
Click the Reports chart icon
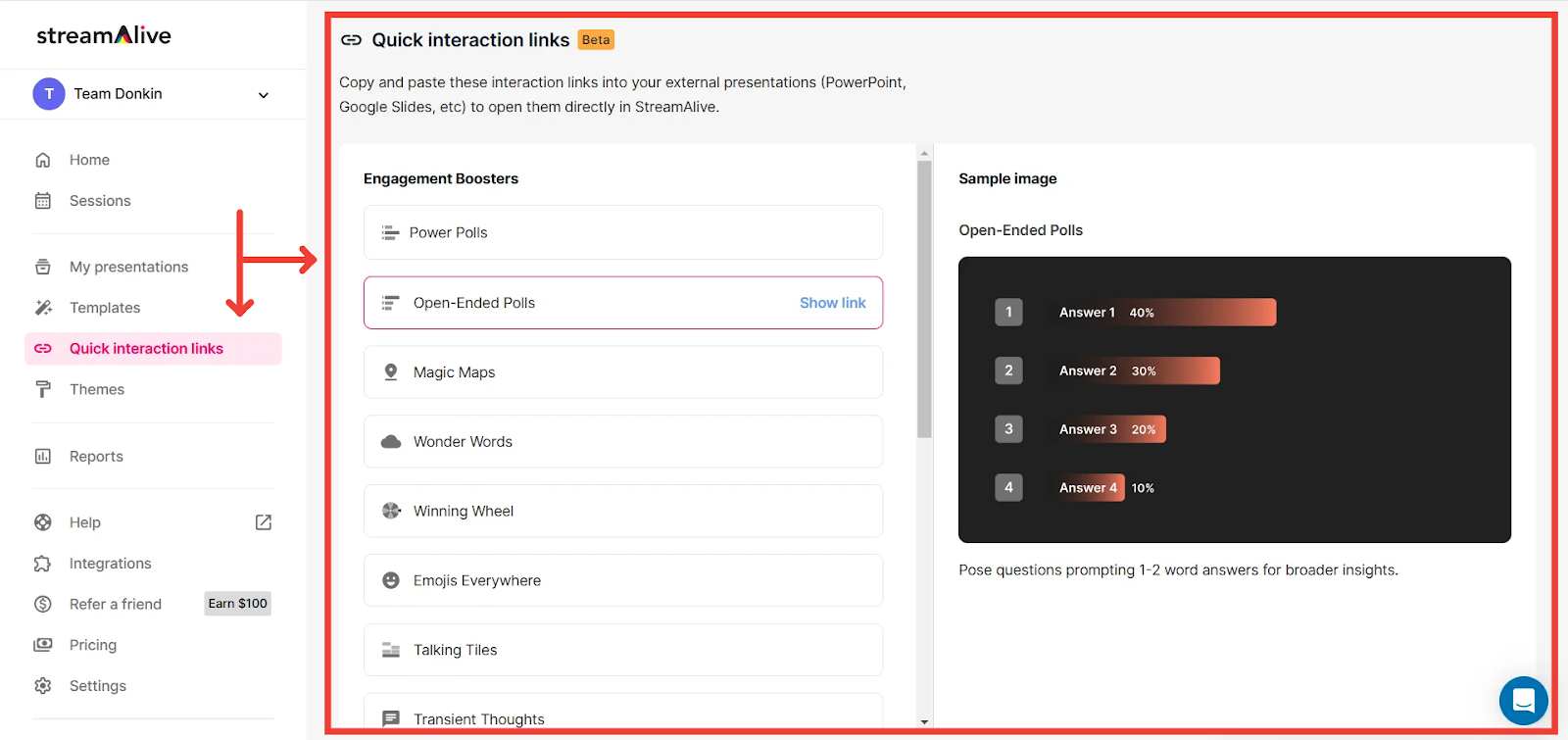tap(43, 457)
